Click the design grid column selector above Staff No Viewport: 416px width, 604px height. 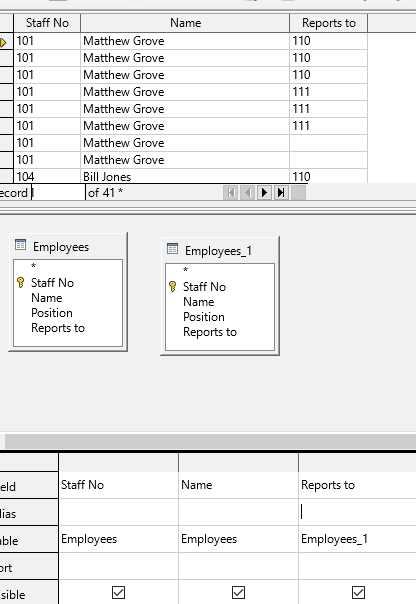118,462
